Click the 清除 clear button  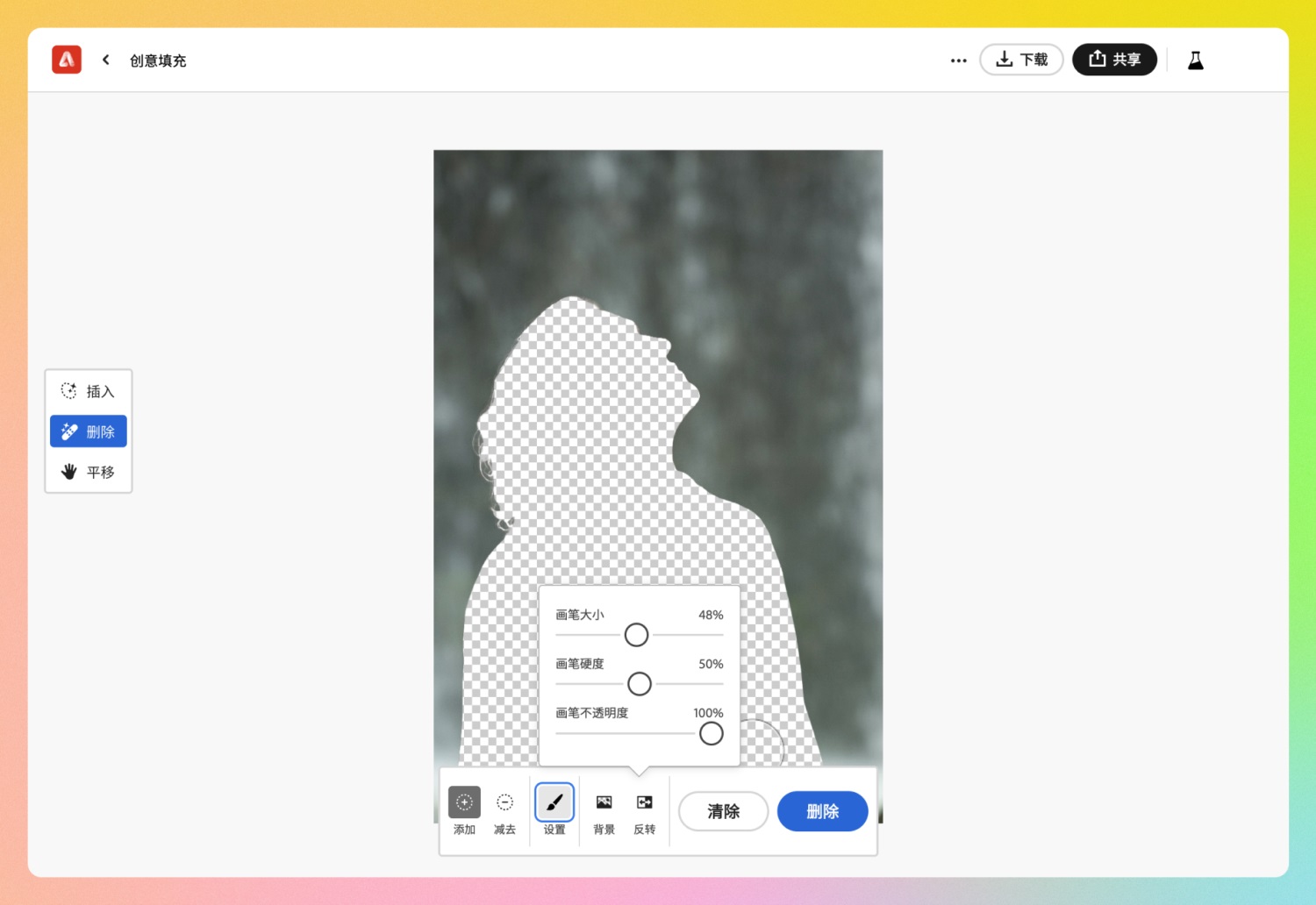(x=724, y=811)
